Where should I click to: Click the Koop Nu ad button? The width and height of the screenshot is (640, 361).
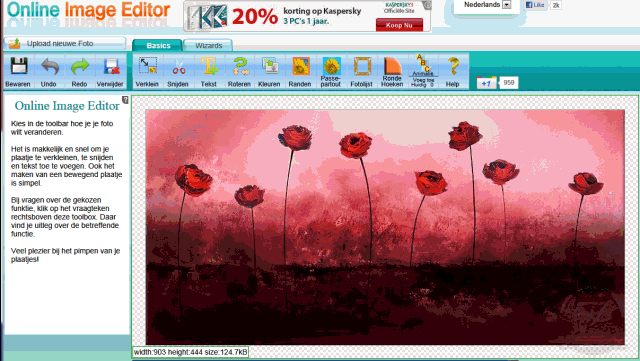(399, 25)
